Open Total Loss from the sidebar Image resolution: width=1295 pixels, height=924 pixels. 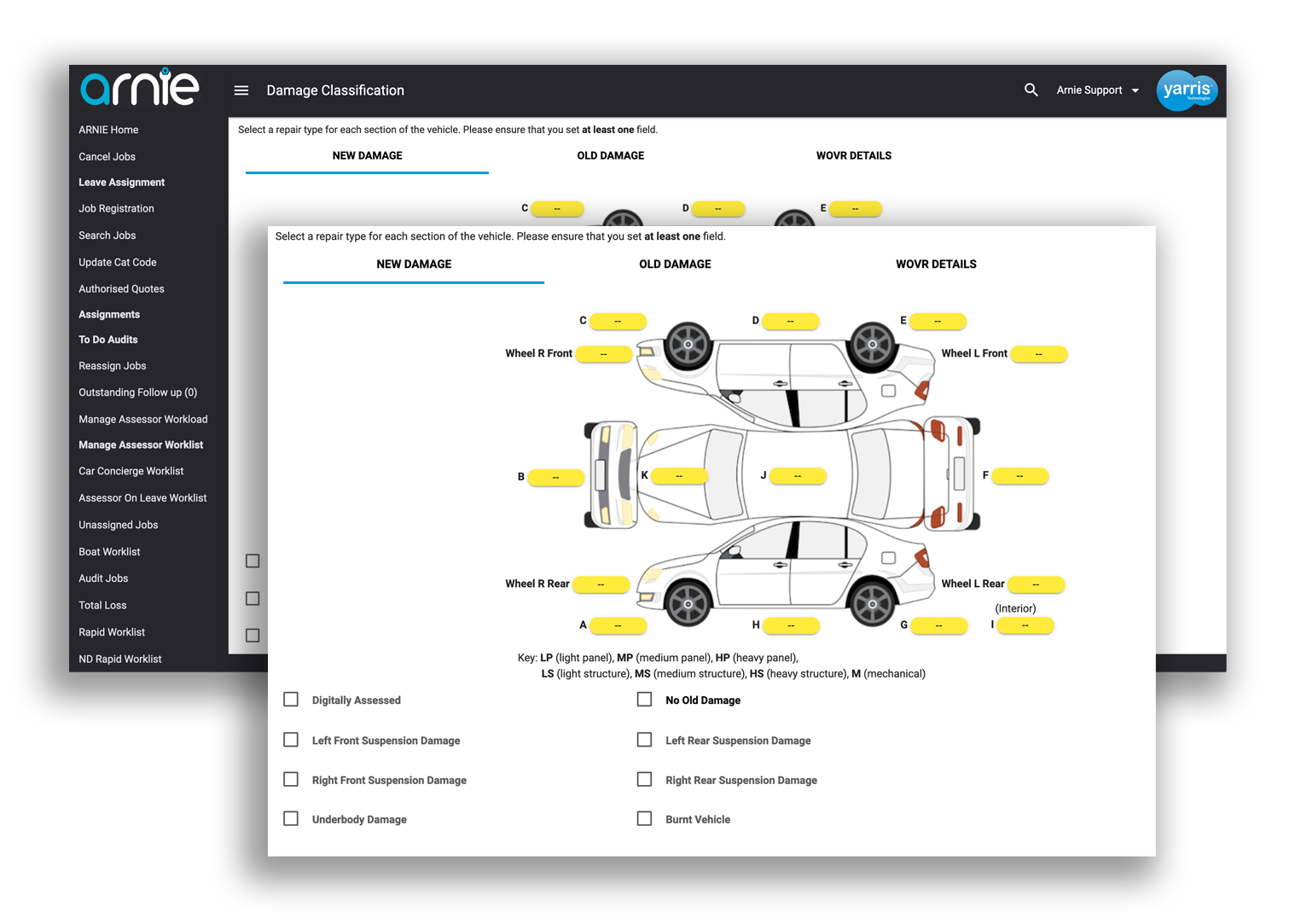pos(102,605)
